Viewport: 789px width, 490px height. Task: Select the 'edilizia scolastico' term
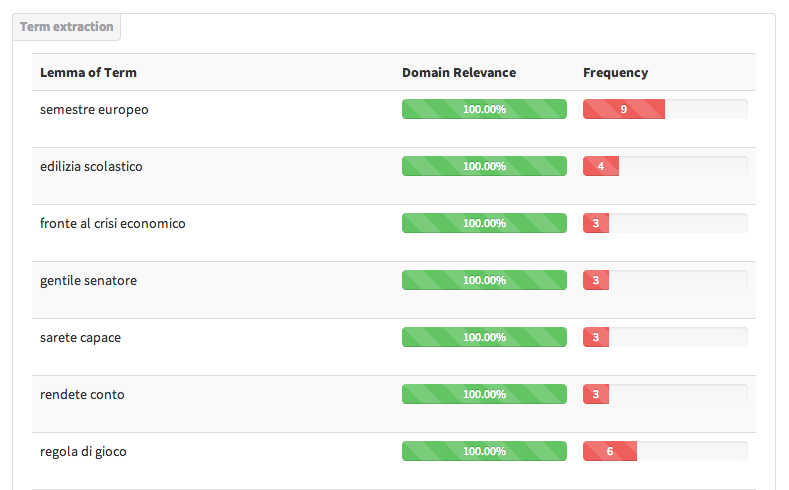[91, 167]
